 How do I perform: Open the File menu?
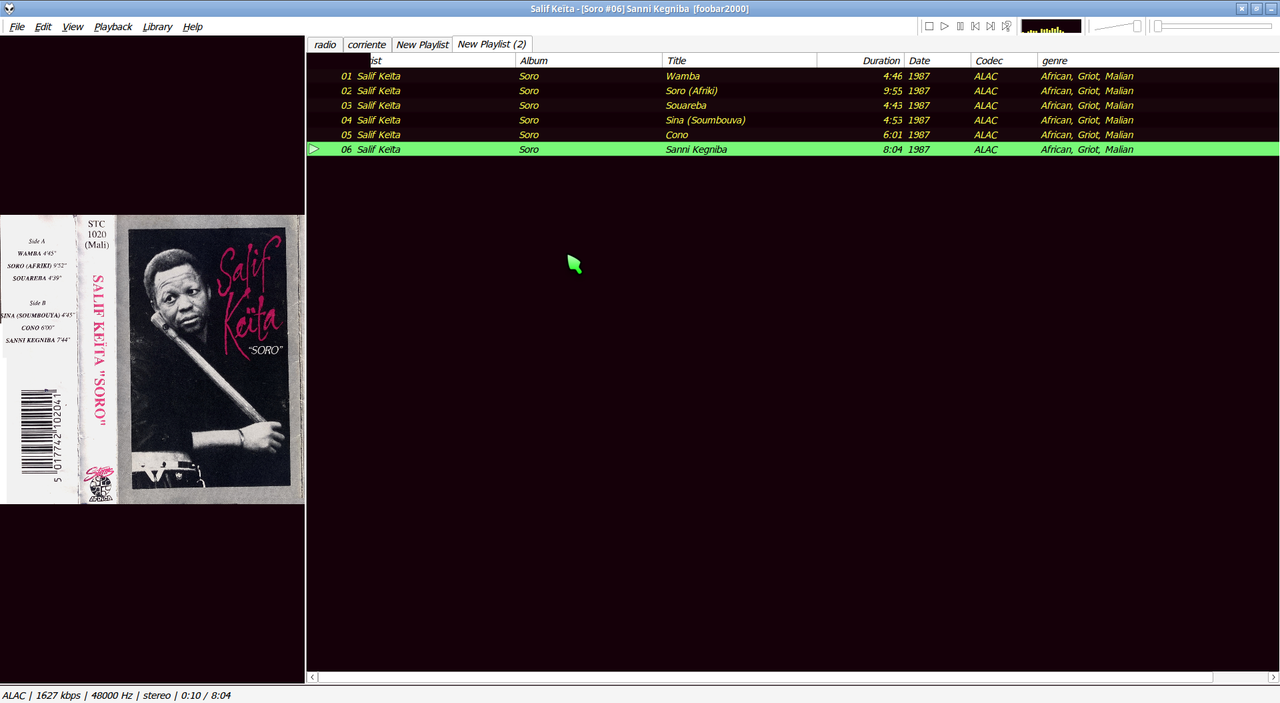pyautogui.click(x=17, y=27)
